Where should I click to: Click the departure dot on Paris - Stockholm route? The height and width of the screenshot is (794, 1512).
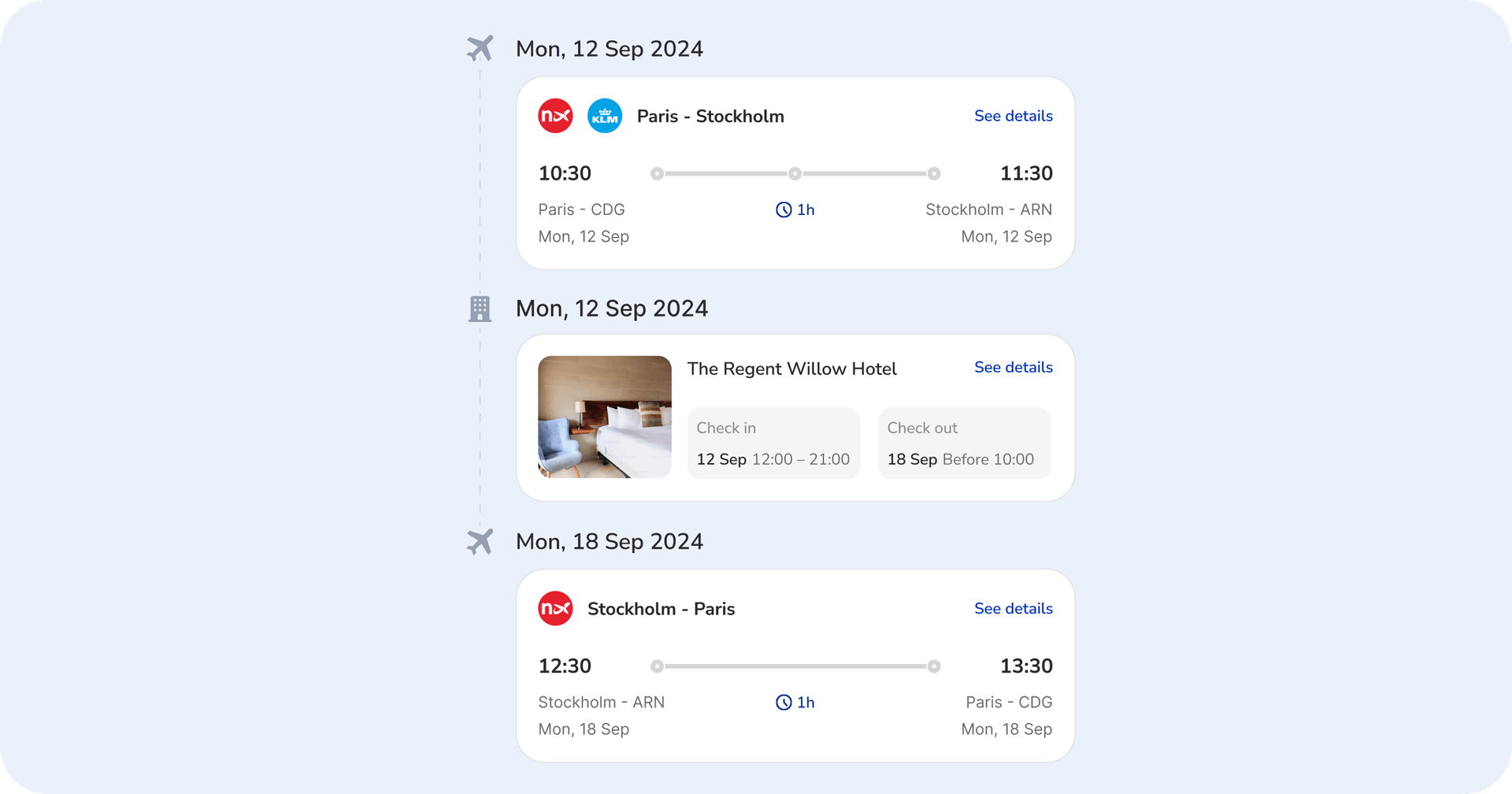657,173
